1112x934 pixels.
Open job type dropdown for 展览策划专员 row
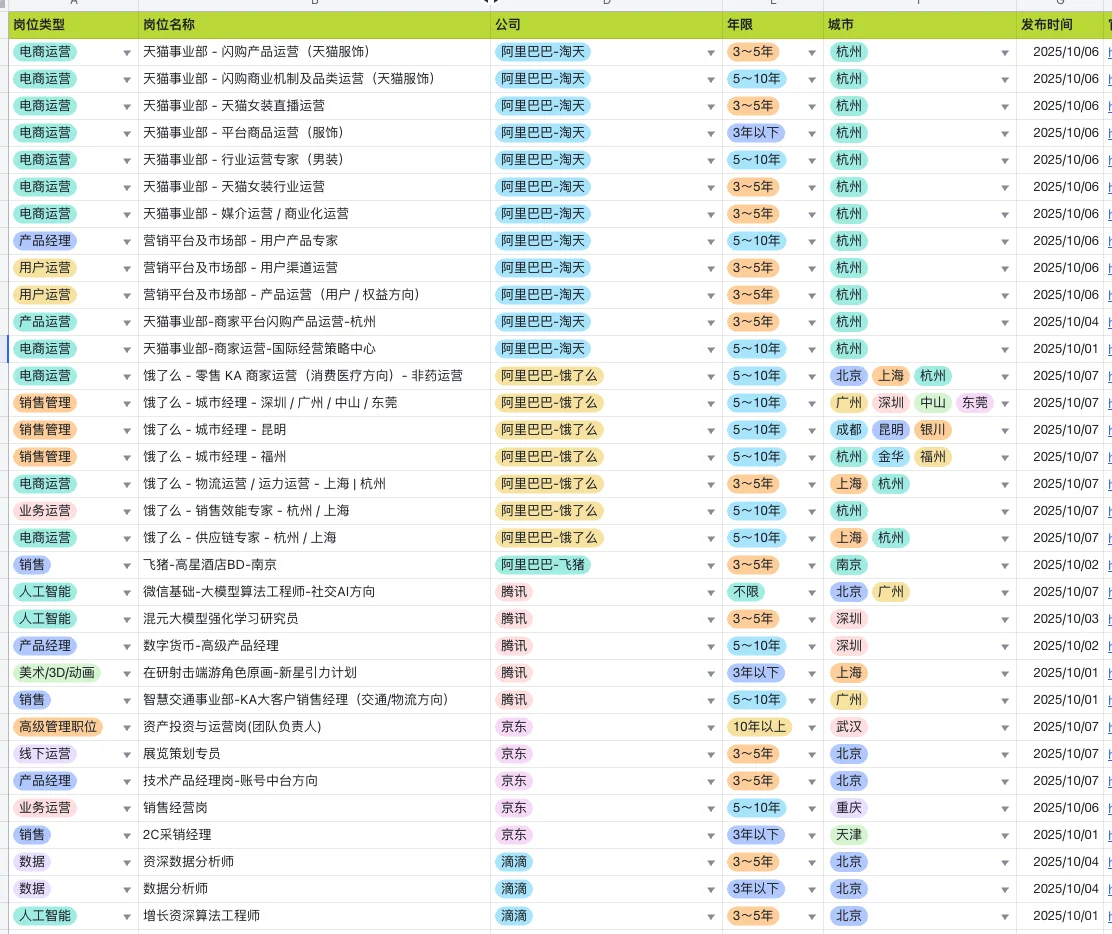tap(127, 755)
